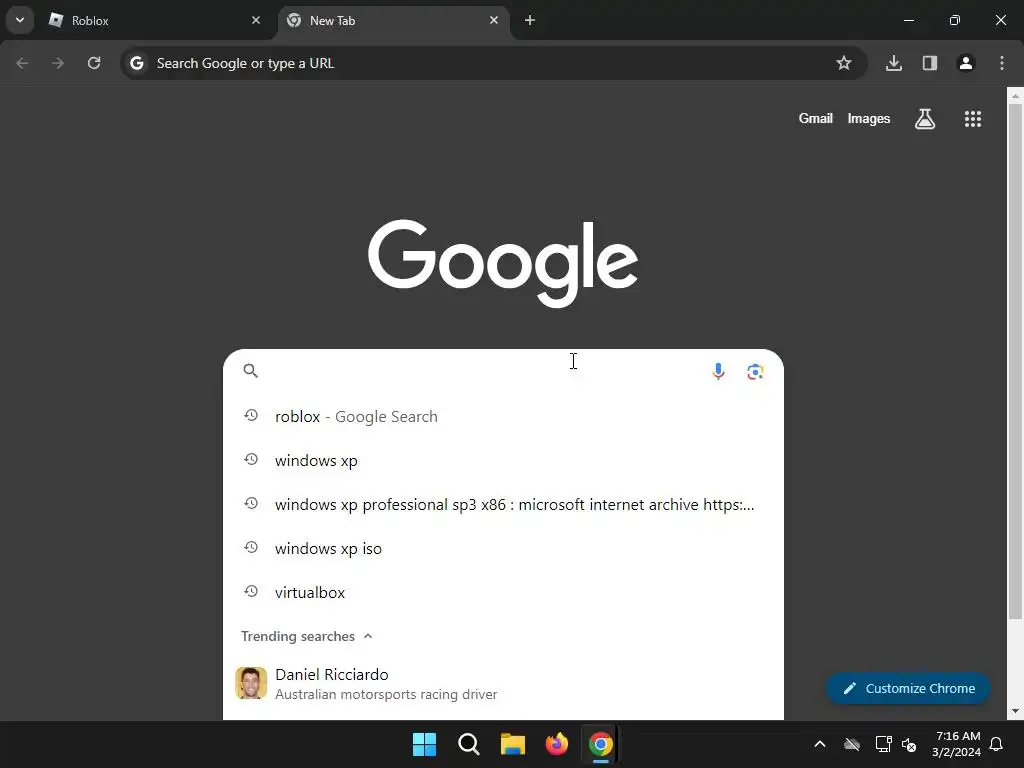Click the search magnifier icon in box
Image resolution: width=1024 pixels, height=768 pixels.
pos(251,371)
